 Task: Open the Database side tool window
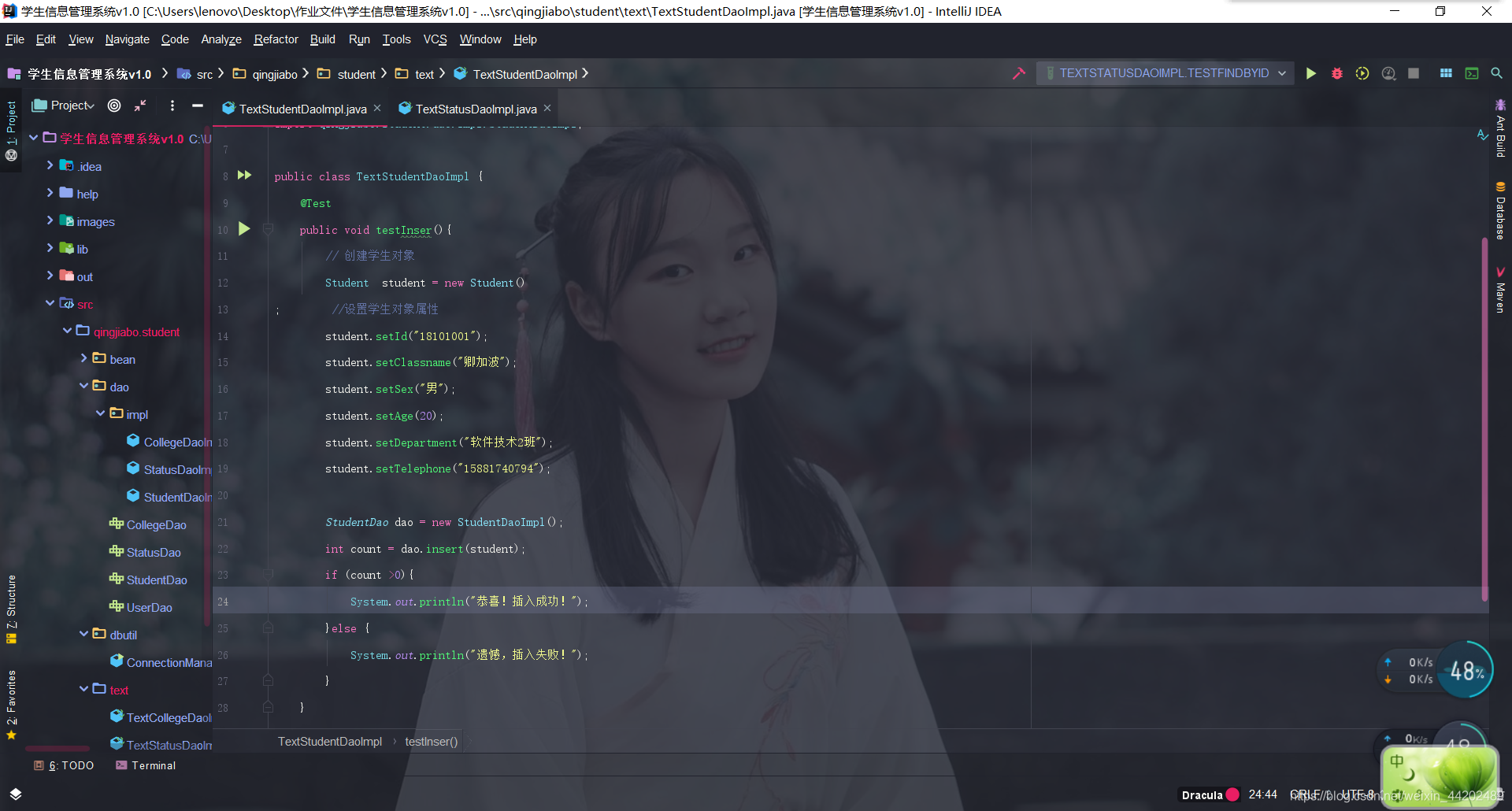pos(1500,210)
